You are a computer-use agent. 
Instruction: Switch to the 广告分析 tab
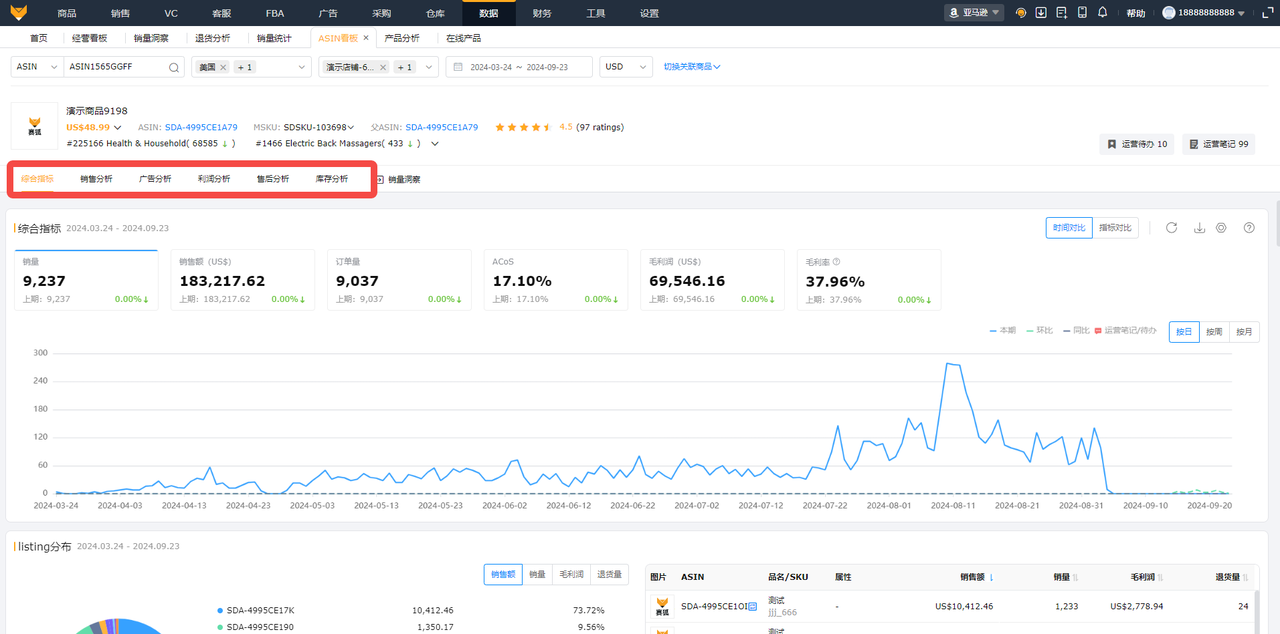(x=155, y=179)
